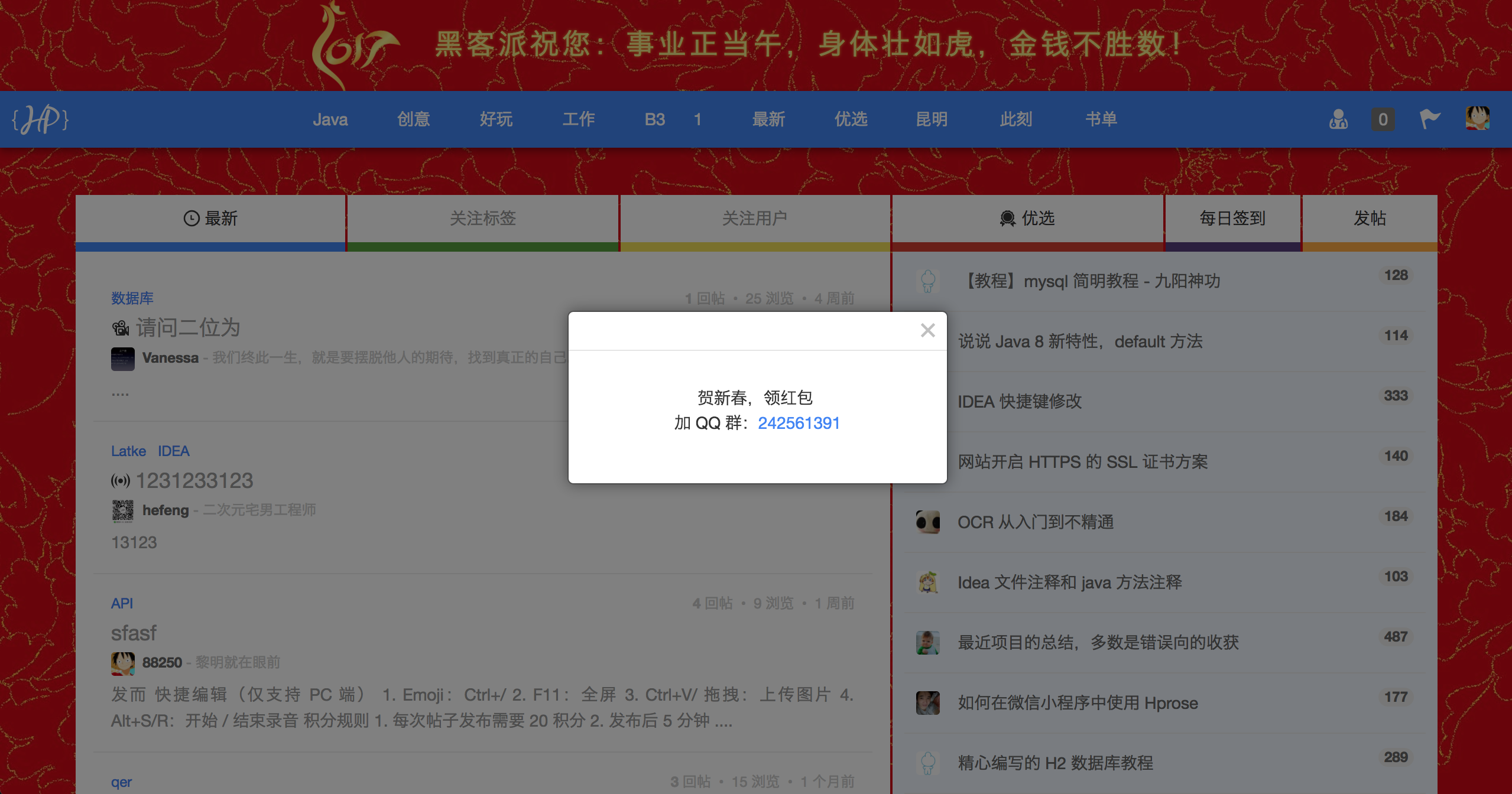This screenshot has height=794, width=1512.
Task: Click the dark 0 notification counter badge
Action: click(x=1383, y=119)
